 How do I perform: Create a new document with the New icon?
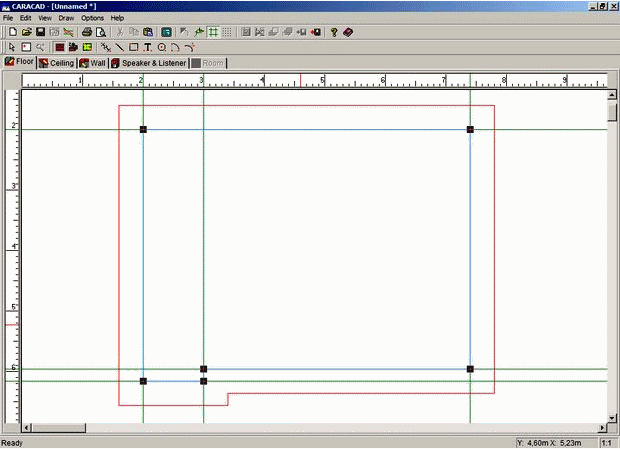13,32
